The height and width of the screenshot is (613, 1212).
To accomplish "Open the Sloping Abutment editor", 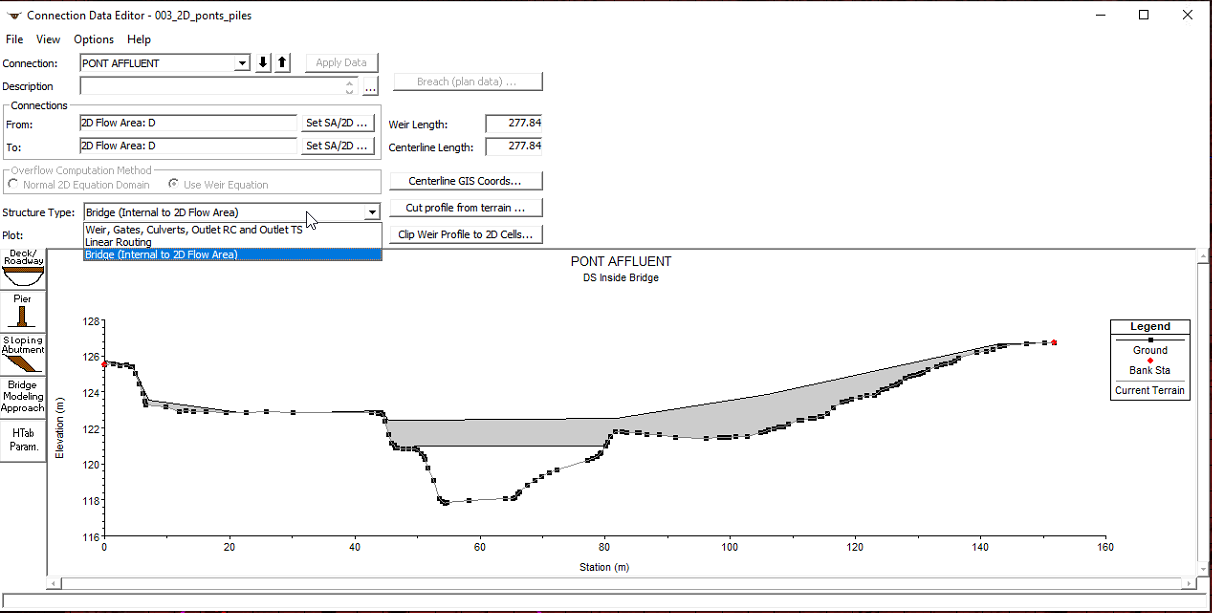I will [22, 355].
